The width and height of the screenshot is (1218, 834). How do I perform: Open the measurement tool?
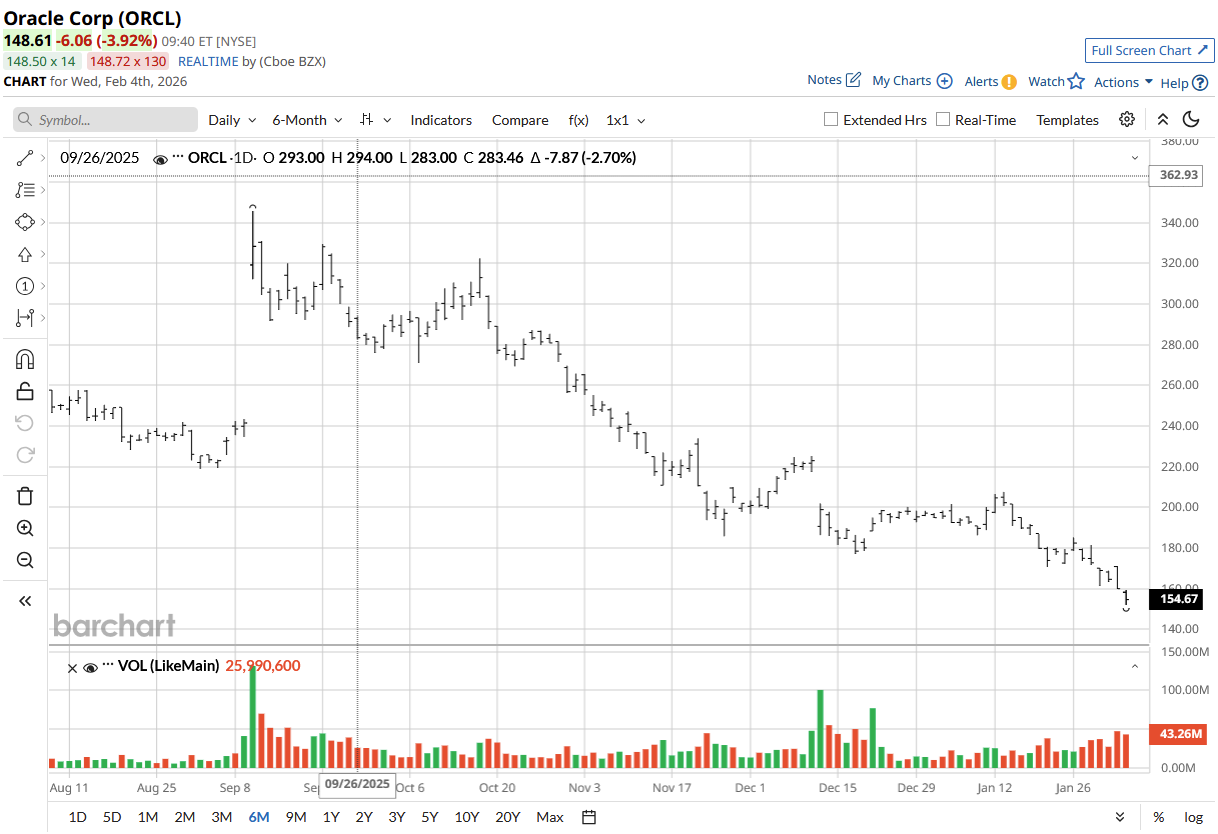pos(25,318)
